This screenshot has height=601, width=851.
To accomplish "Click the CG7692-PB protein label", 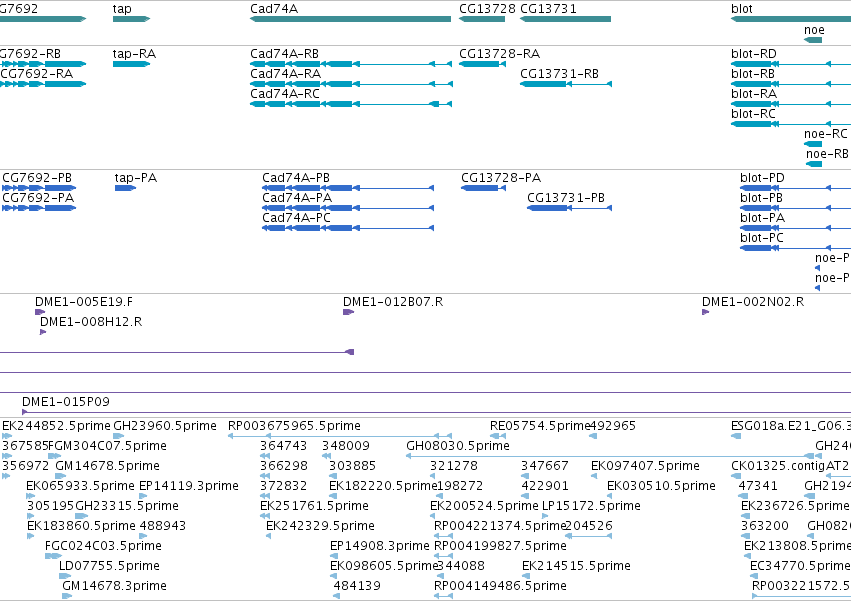I will tap(37, 178).
